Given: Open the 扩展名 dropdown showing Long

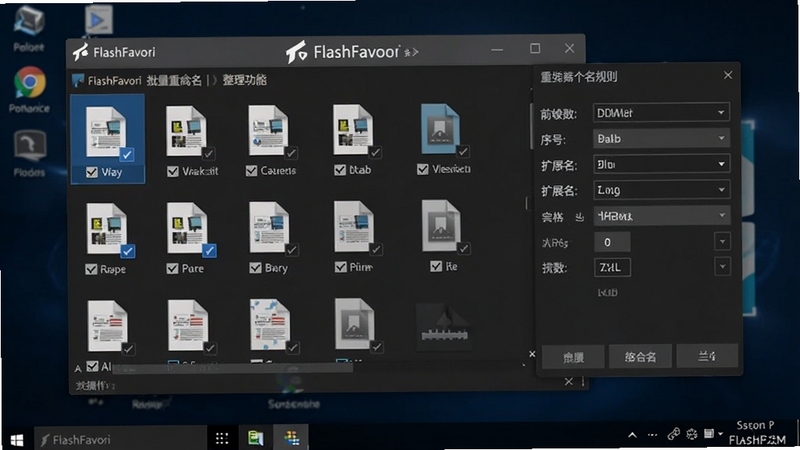Looking at the screenshot, I should [x=661, y=190].
